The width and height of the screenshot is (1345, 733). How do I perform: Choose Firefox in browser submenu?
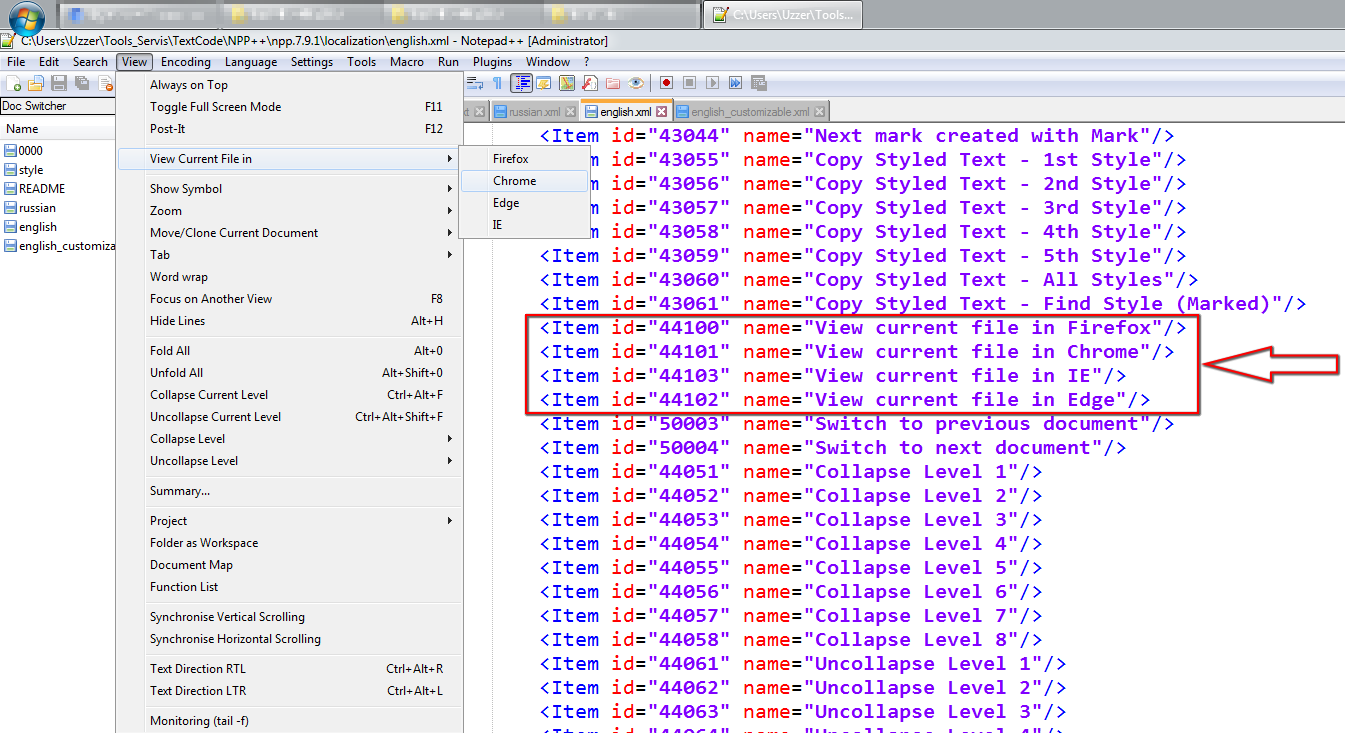tap(524, 159)
